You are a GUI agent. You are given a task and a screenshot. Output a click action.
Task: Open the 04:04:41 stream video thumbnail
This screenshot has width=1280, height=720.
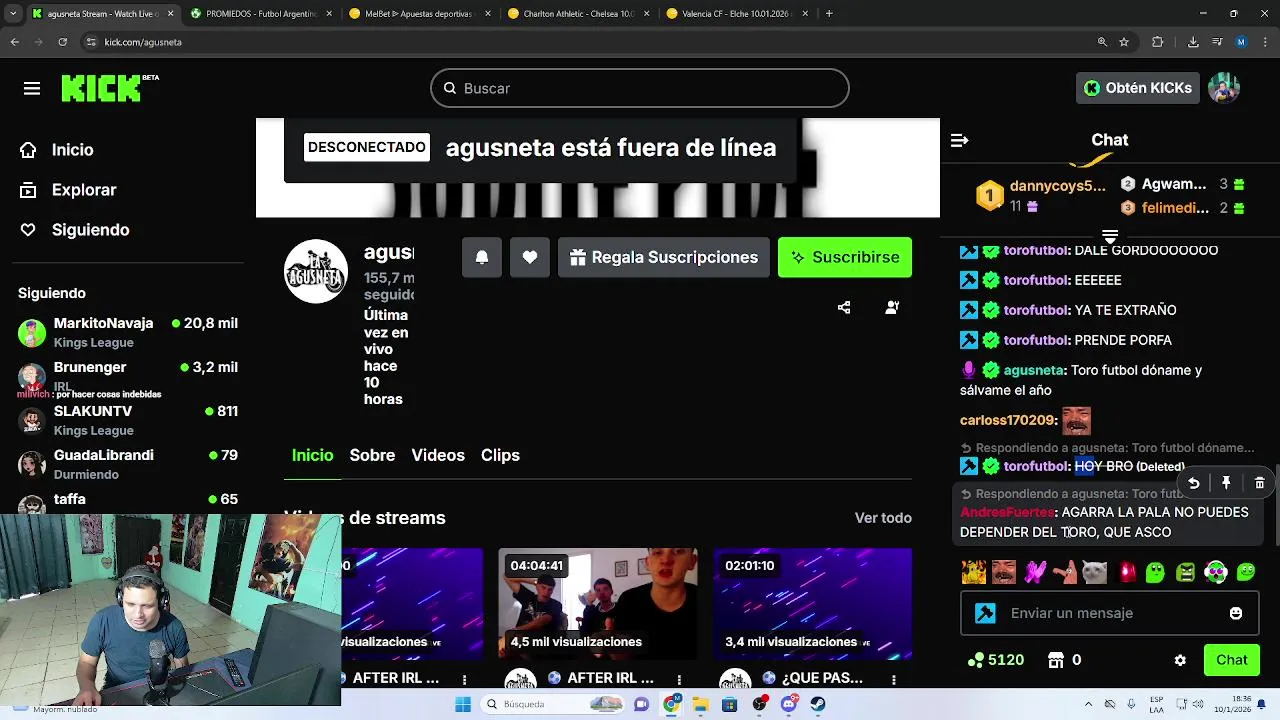598,603
